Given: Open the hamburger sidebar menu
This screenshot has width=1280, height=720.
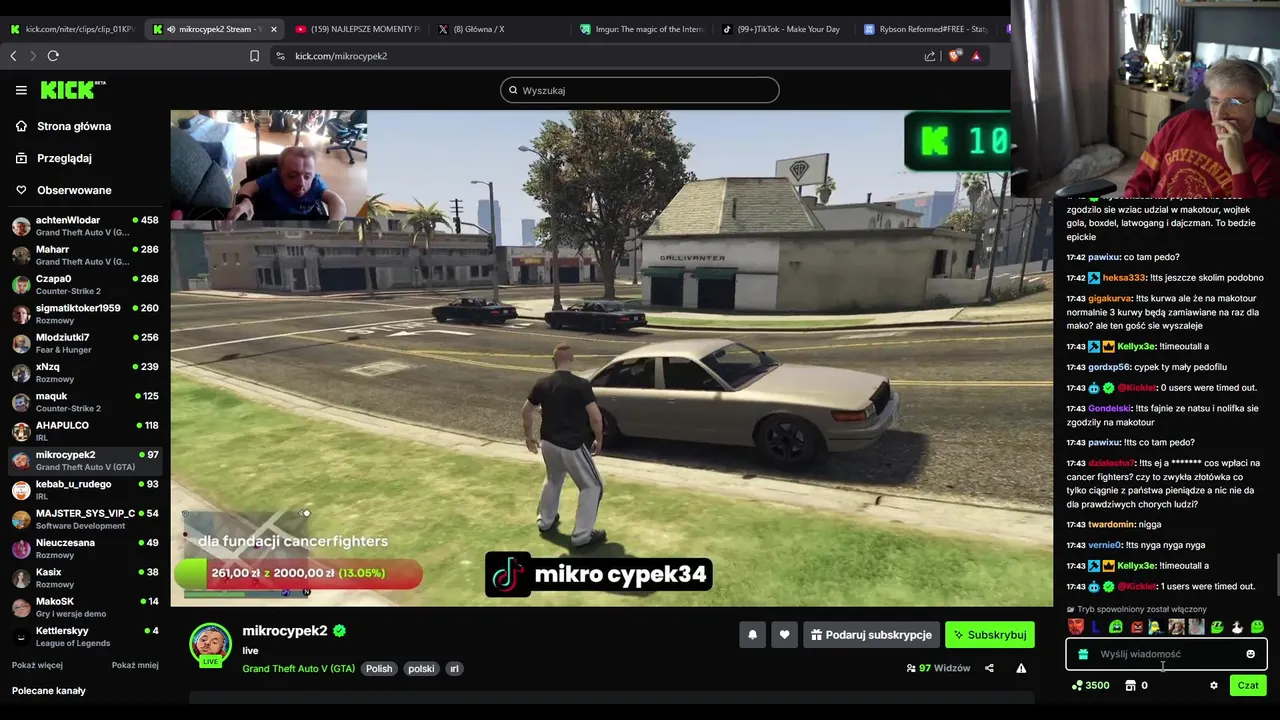Looking at the screenshot, I should point(21,90).
